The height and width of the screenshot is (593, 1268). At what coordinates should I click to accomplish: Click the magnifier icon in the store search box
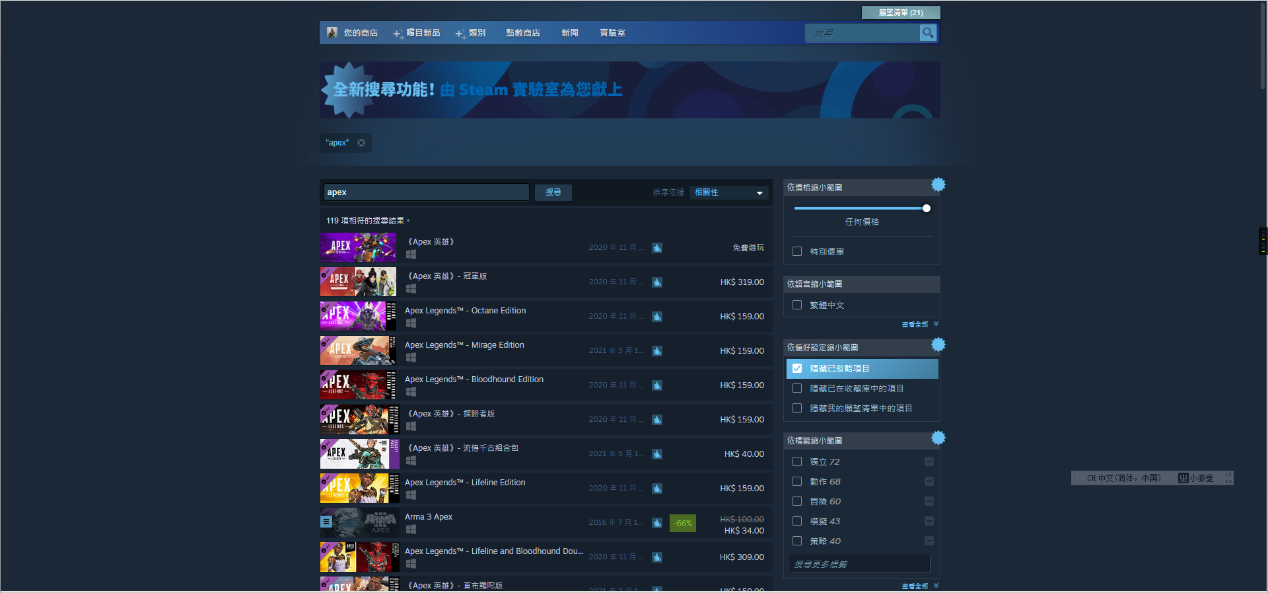929,33
